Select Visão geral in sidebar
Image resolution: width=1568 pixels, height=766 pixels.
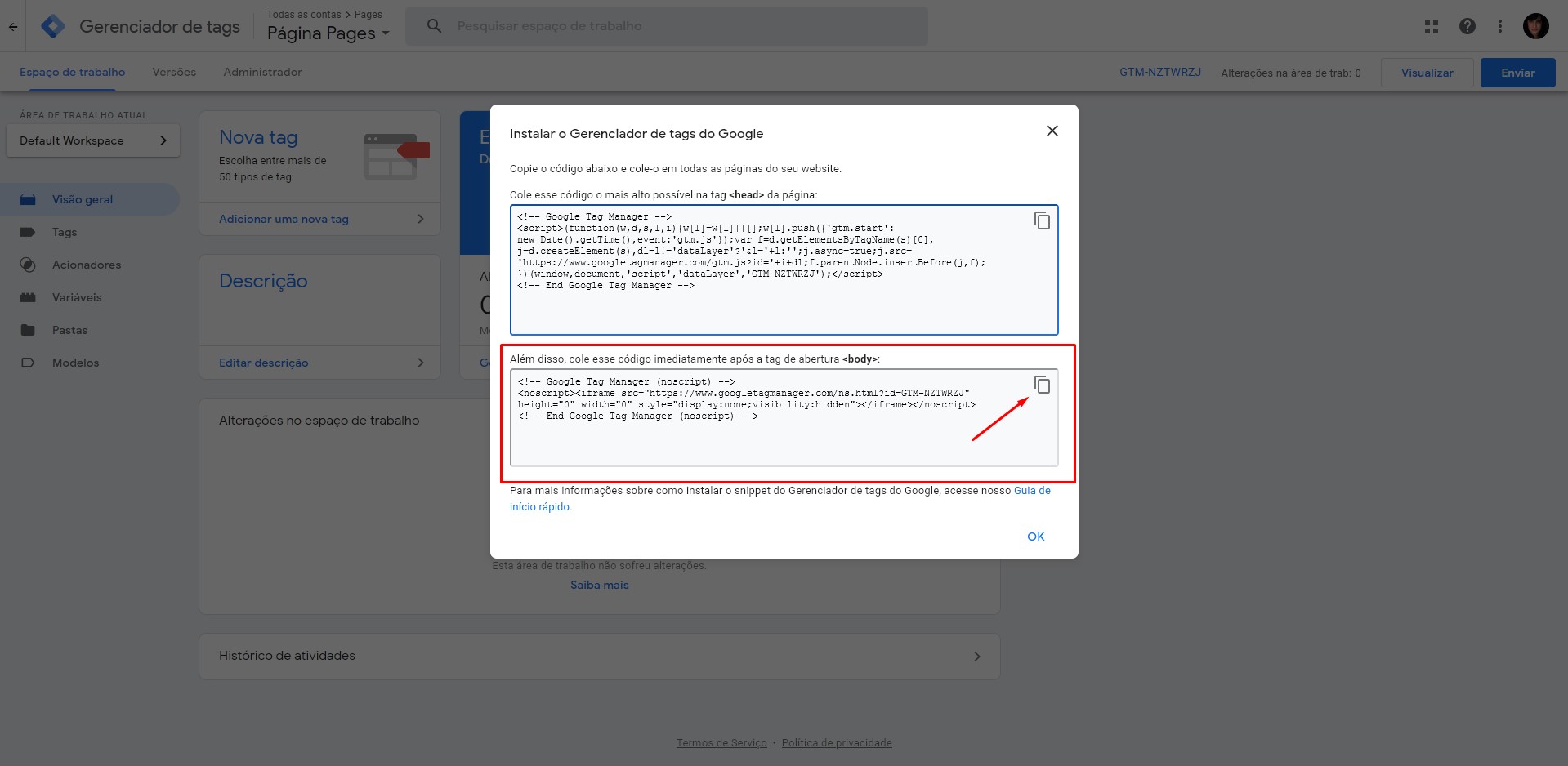click(90, 199)
